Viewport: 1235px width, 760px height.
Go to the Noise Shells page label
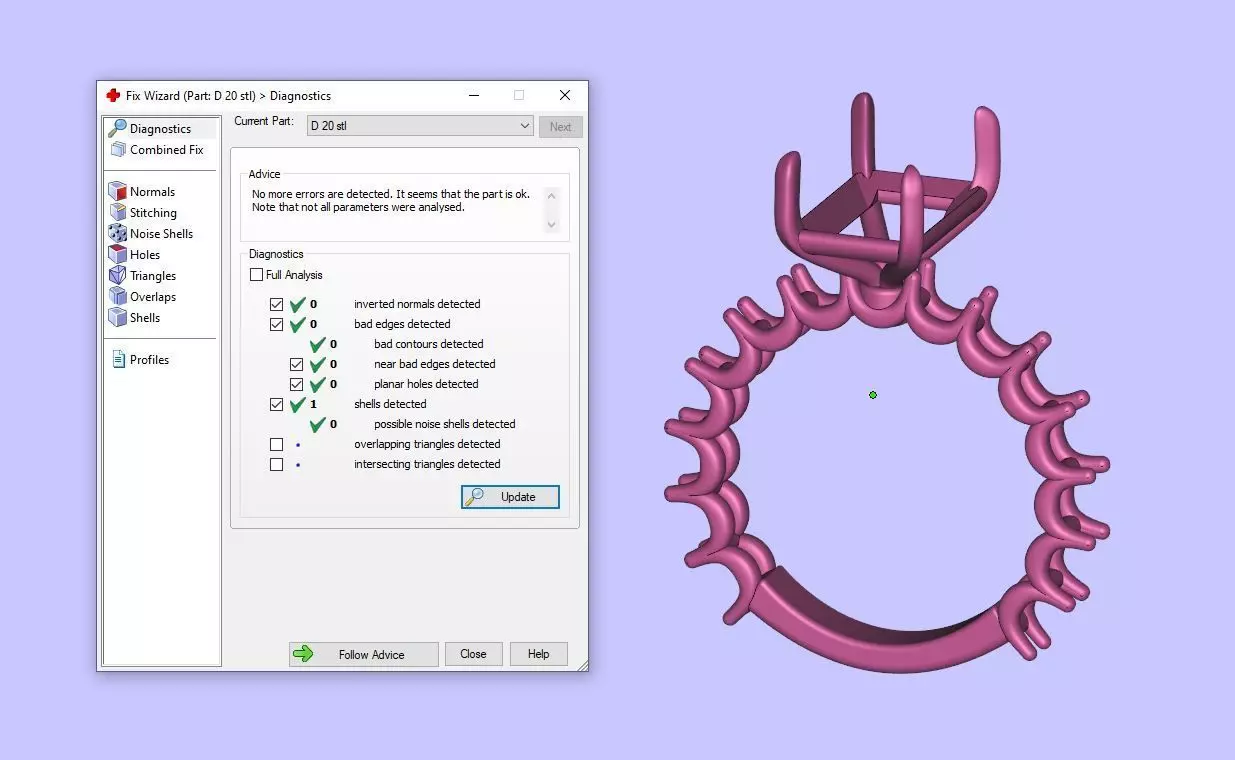pos(161,234)
